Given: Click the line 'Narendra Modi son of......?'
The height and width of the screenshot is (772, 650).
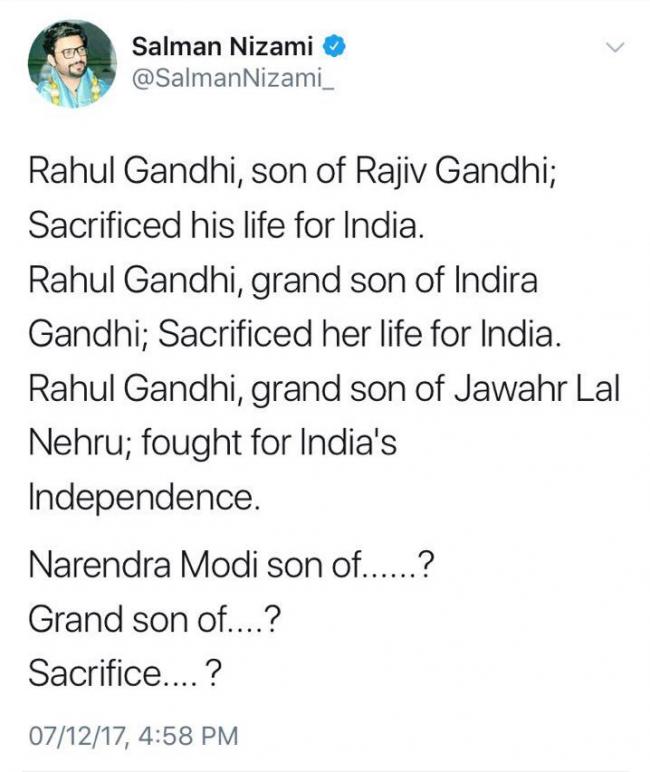Looking at the screenshot, I should (x=230, y=566).
